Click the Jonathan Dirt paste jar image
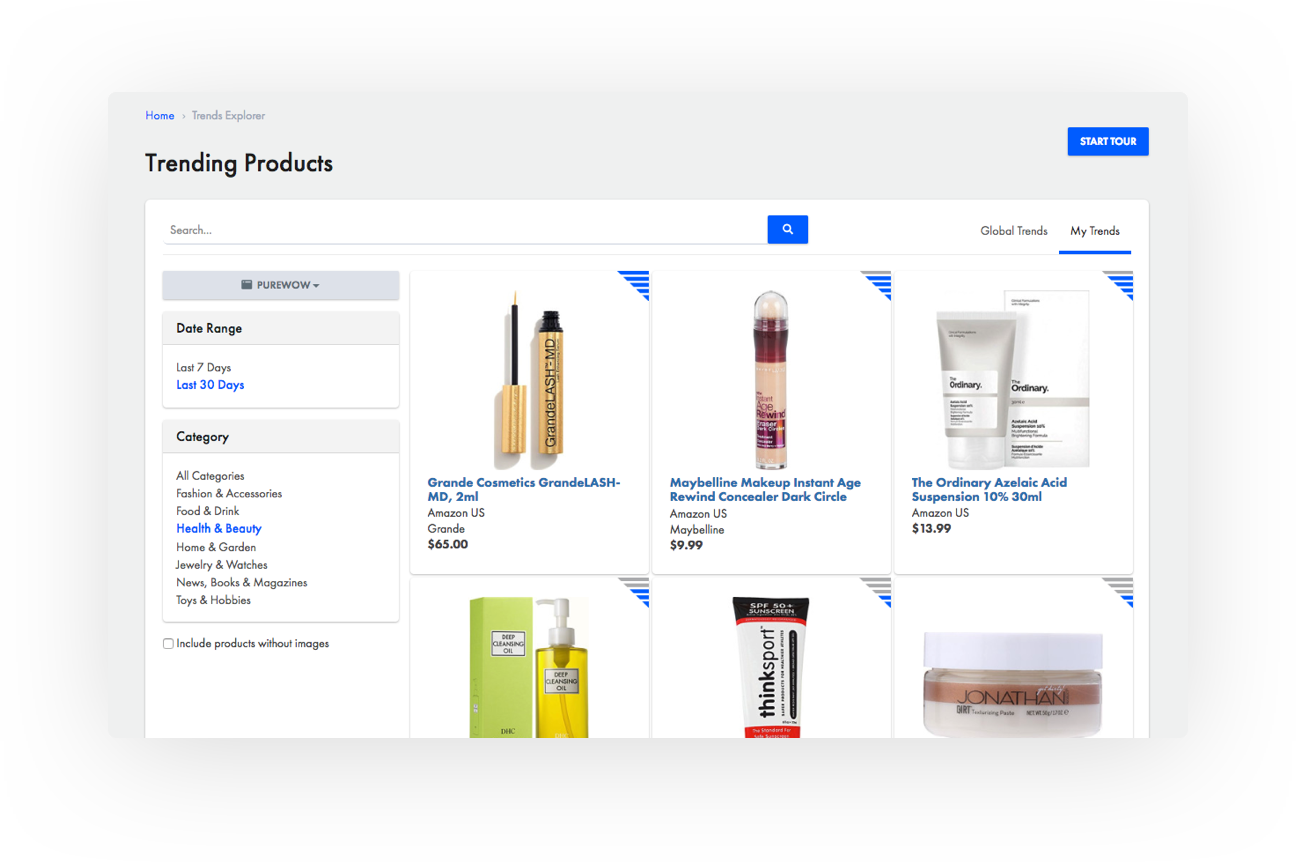This screenshot has height=862, width=1296. click(x=1013, y=684)
